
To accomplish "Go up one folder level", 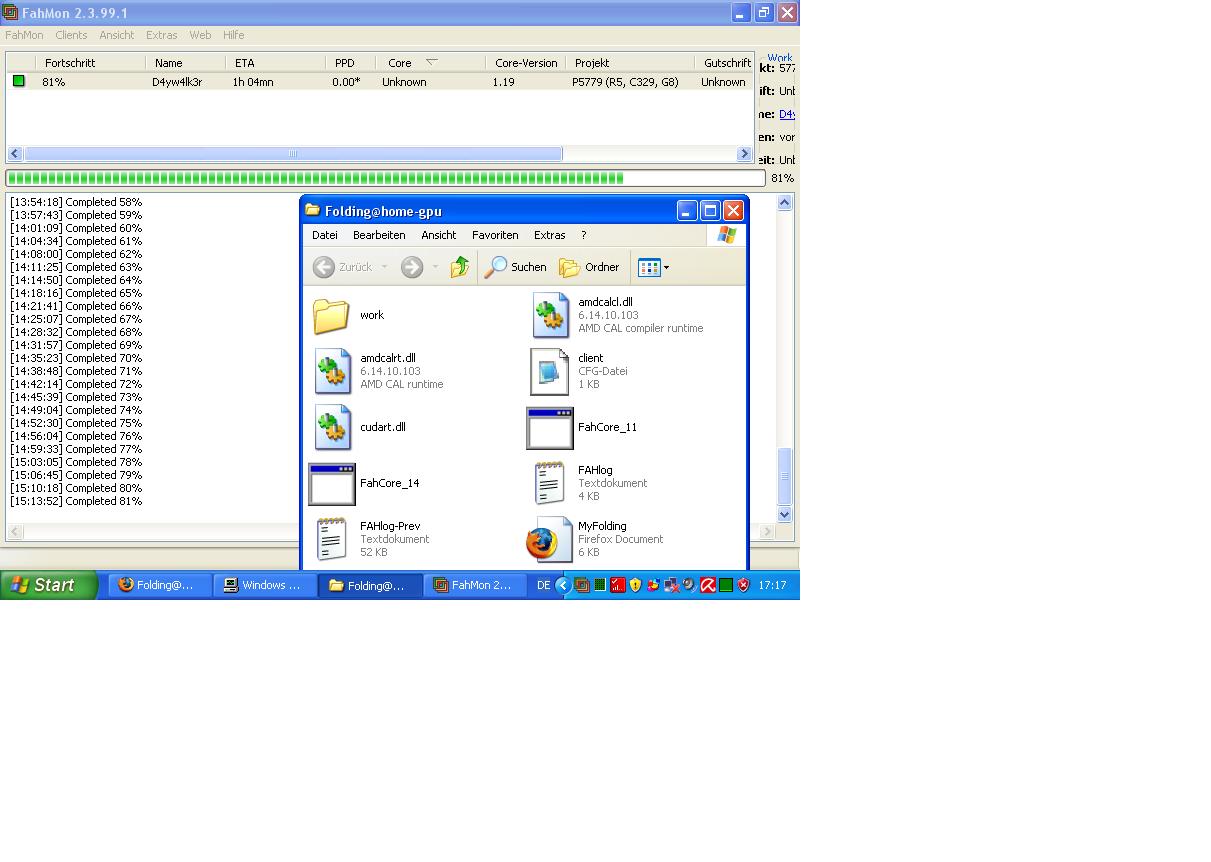I will [460, 267].
